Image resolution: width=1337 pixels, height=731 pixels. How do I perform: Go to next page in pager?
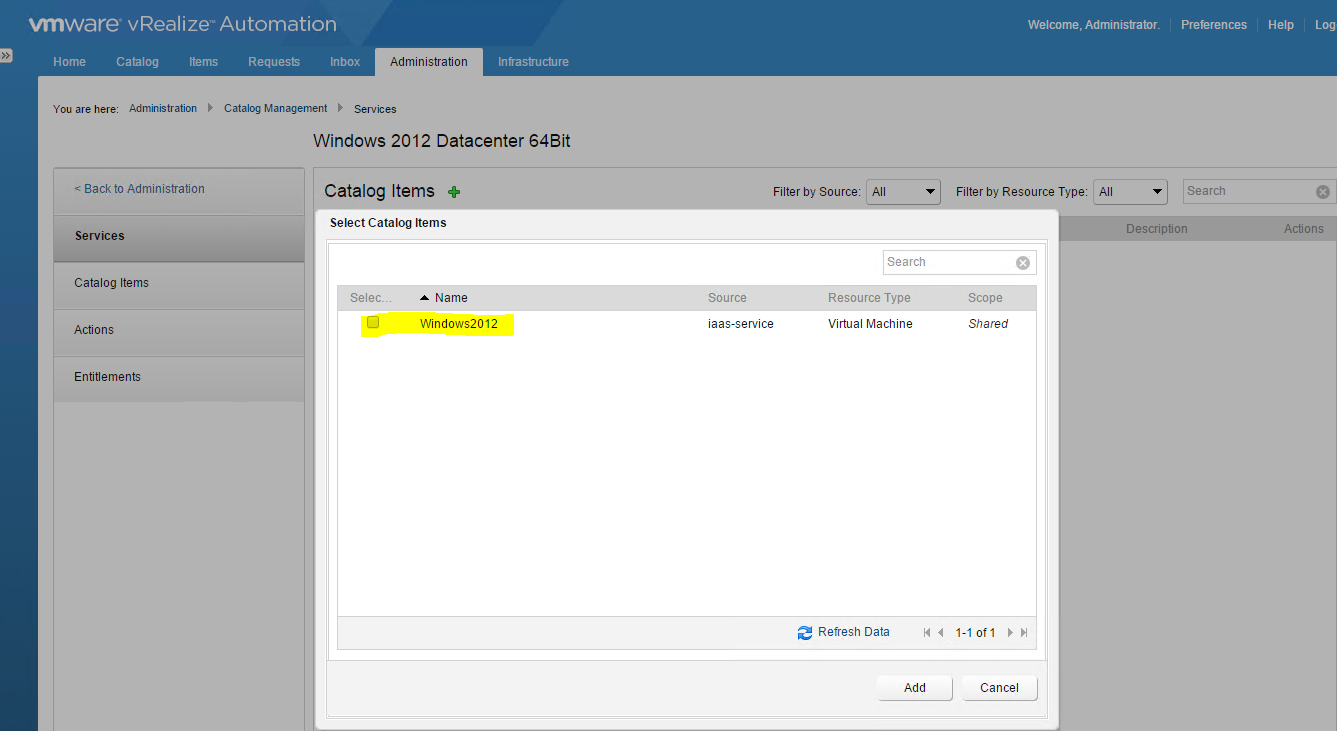[x=1010, y=633]
